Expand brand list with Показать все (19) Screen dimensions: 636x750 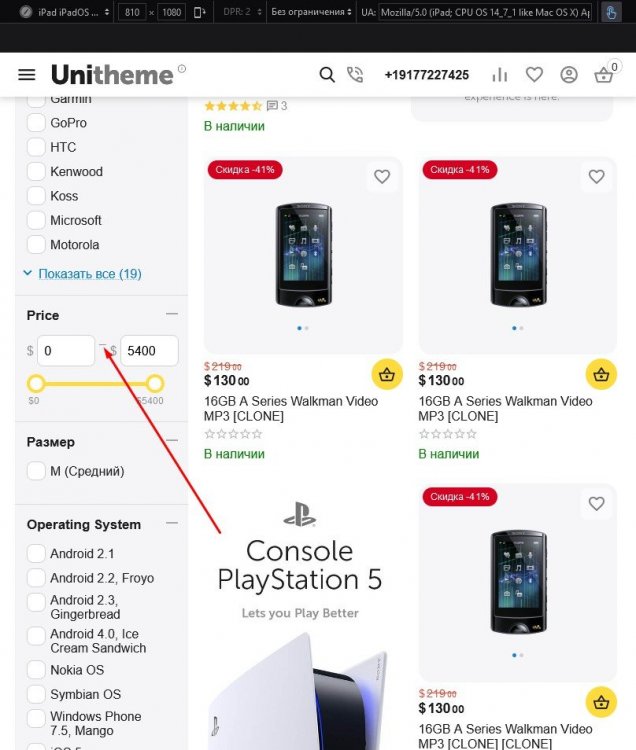[x=89, y=274]
